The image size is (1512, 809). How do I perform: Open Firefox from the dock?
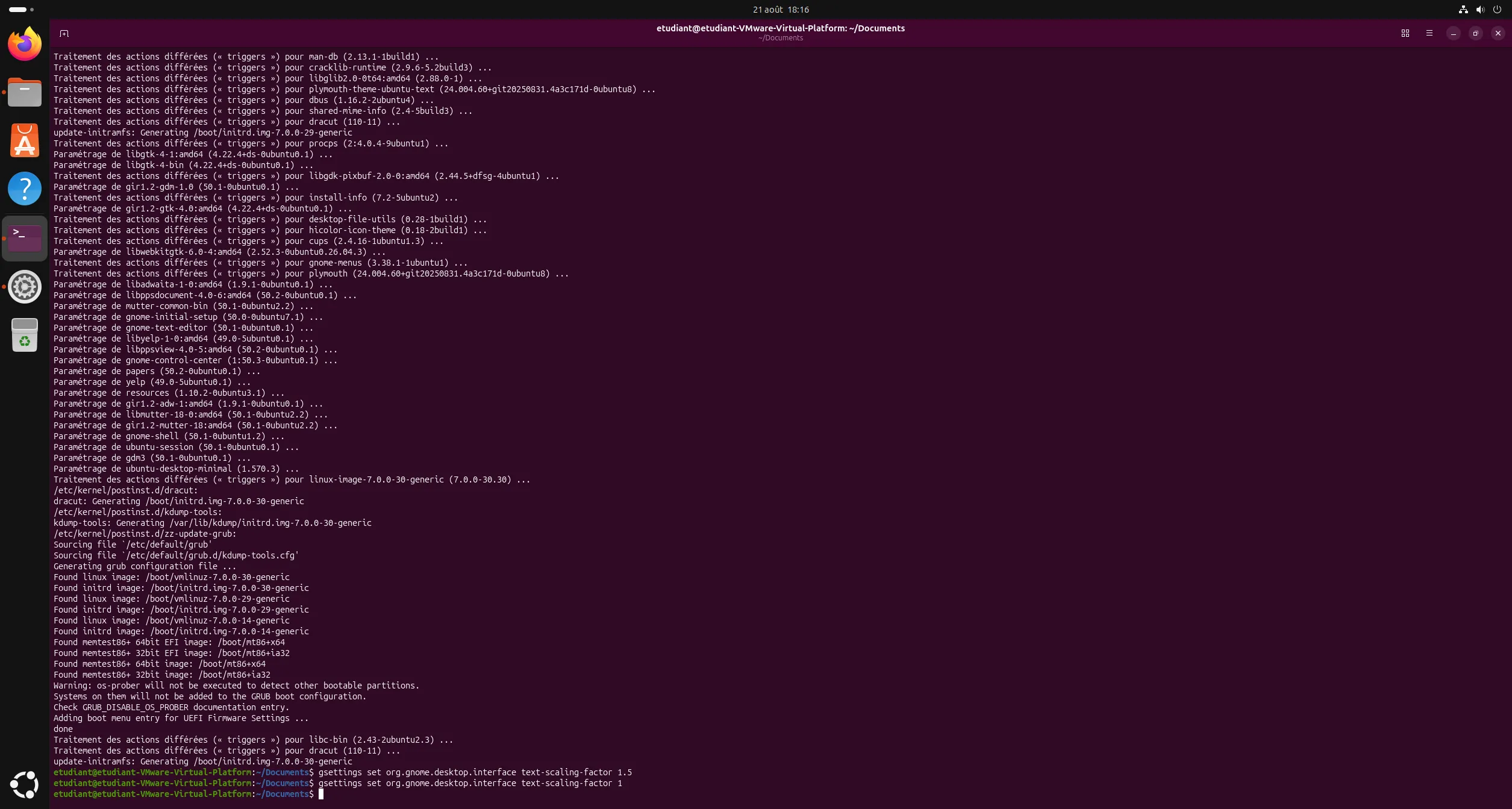click(25, 43)
